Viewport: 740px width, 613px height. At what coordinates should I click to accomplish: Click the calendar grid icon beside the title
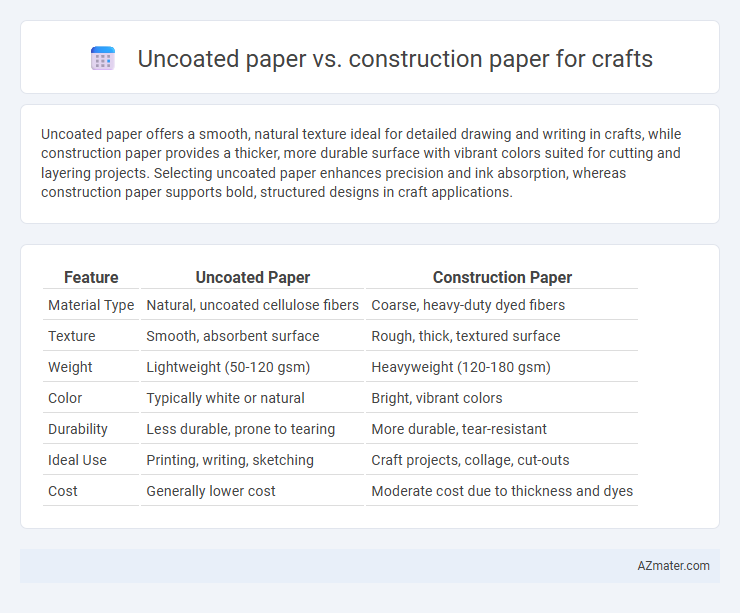click(x=103, y=59)
